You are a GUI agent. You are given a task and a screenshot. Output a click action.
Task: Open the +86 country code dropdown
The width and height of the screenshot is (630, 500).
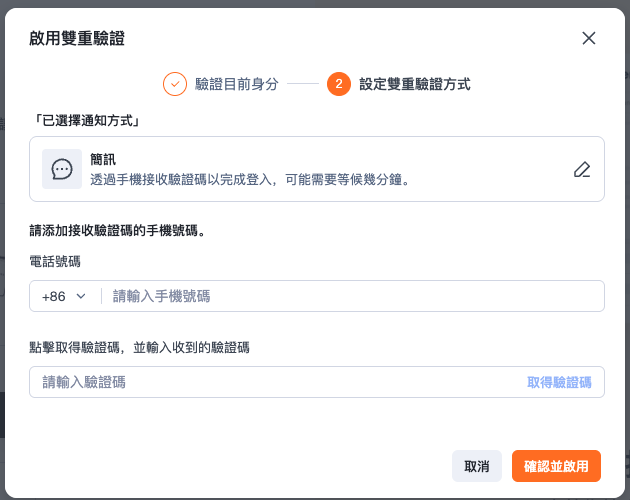point(64,296)
